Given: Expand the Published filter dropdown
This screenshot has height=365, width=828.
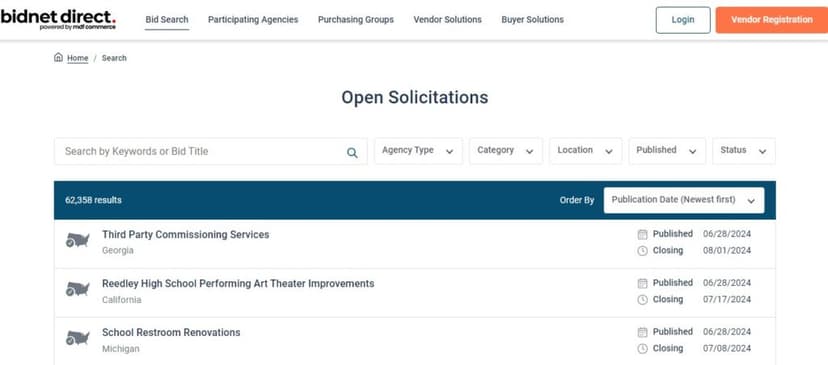Looking at the screenshot, I should click(667, 151).
